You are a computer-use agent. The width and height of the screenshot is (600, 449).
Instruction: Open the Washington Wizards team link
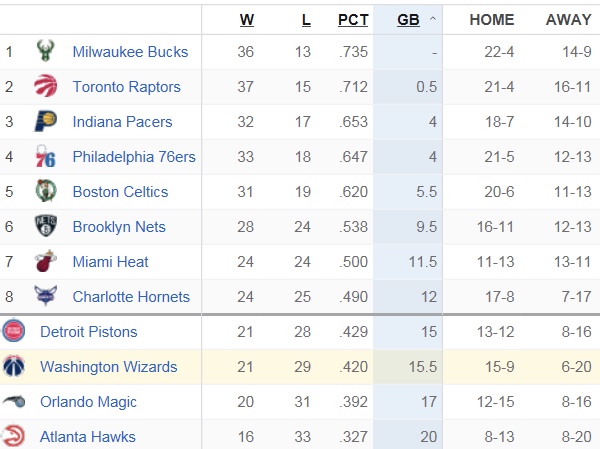[108, 367]
